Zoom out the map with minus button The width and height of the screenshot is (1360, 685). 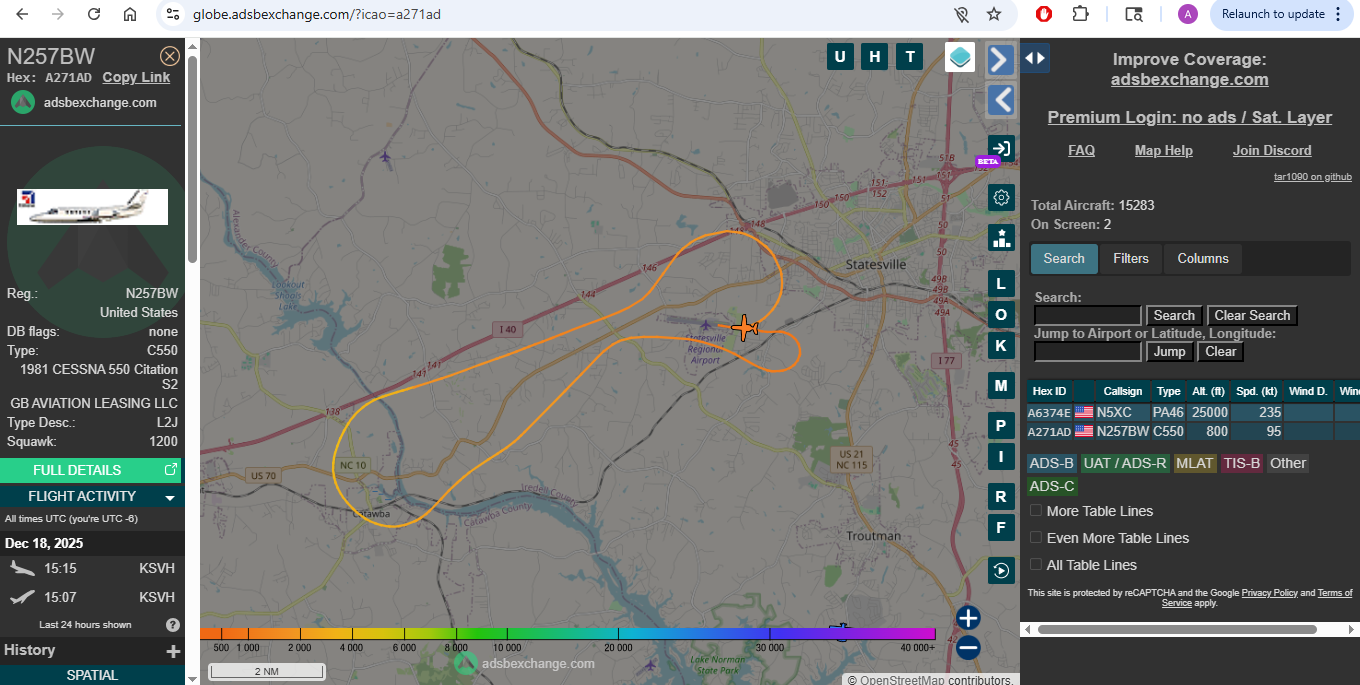click(968, 648)
